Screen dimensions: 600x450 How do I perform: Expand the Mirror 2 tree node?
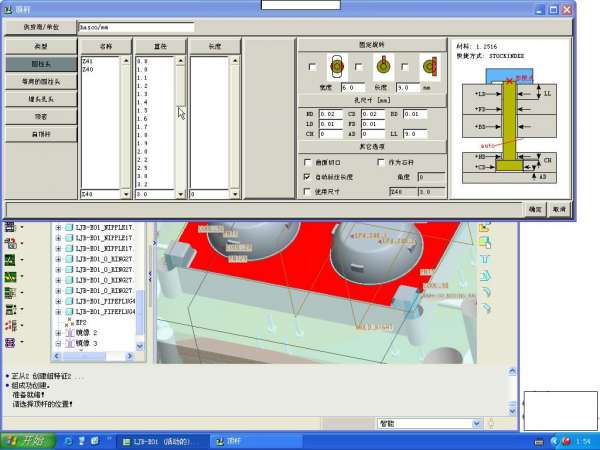click(x=58, y=333)
